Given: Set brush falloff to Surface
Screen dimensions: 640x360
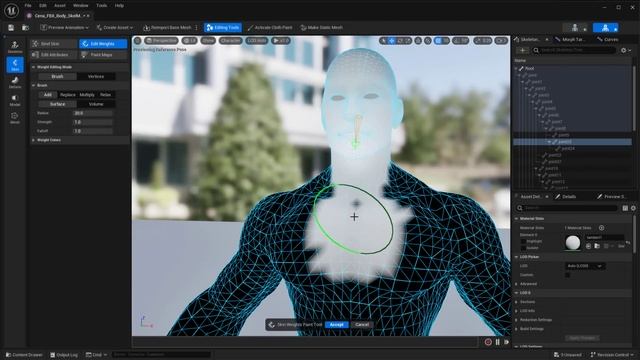Looking at the screenshot, I should click(x=58, y=104).
